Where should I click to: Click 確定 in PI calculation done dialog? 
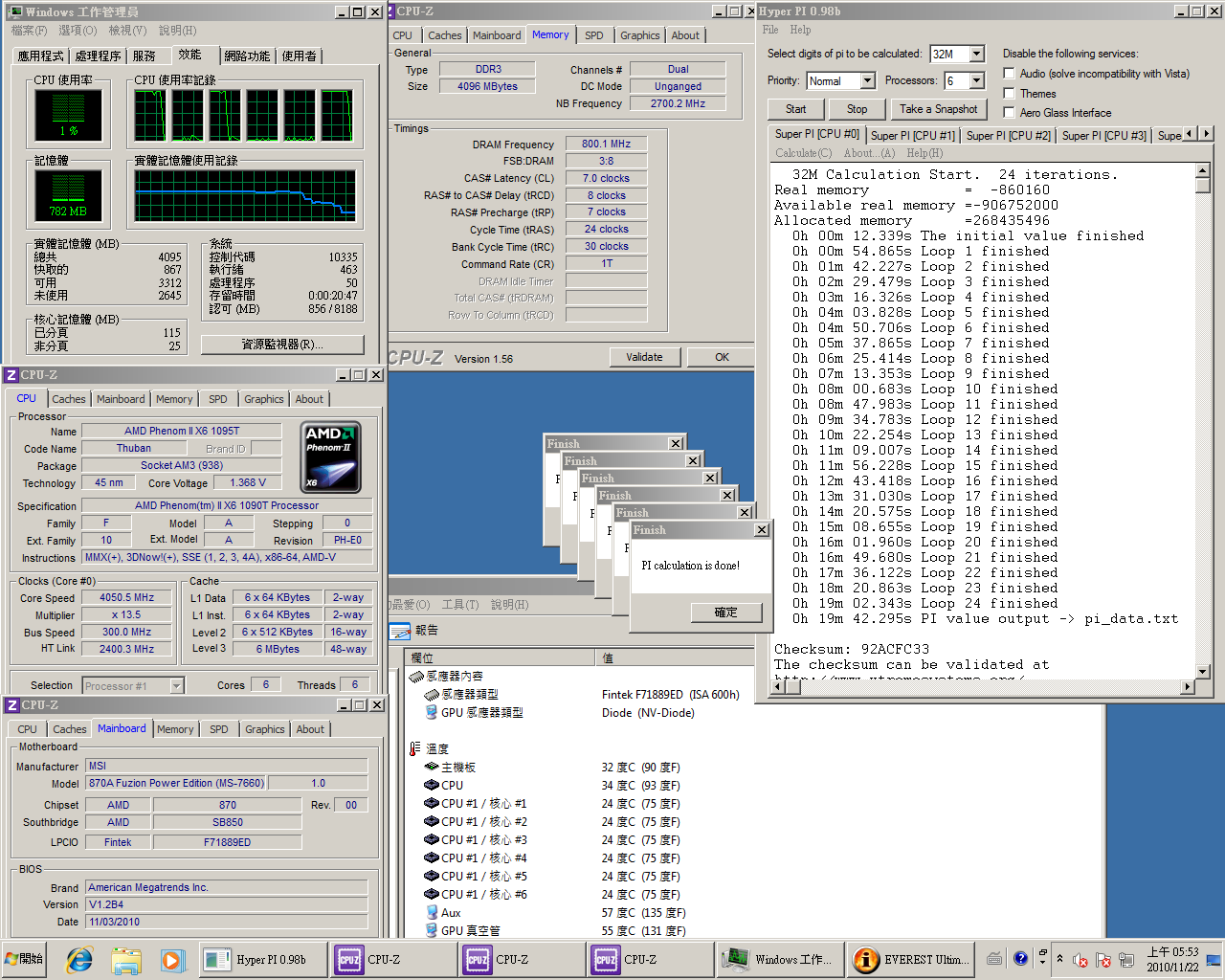pos(726,612)
